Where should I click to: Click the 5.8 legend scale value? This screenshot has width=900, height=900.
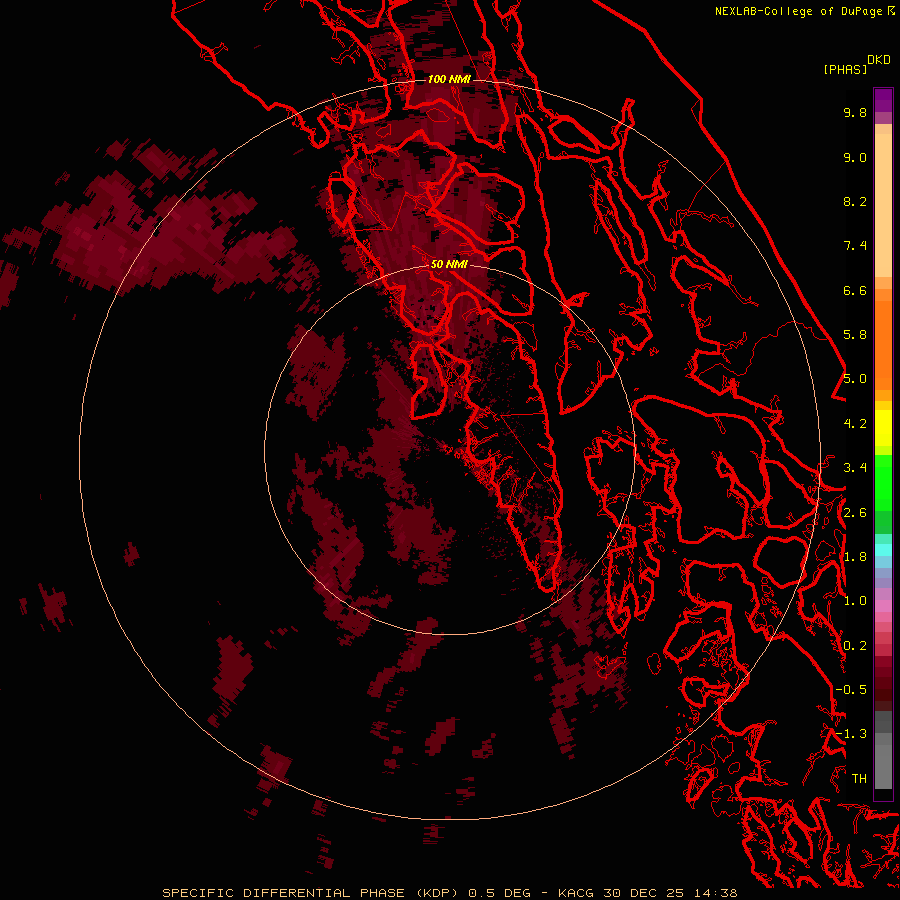pos(855,335)
